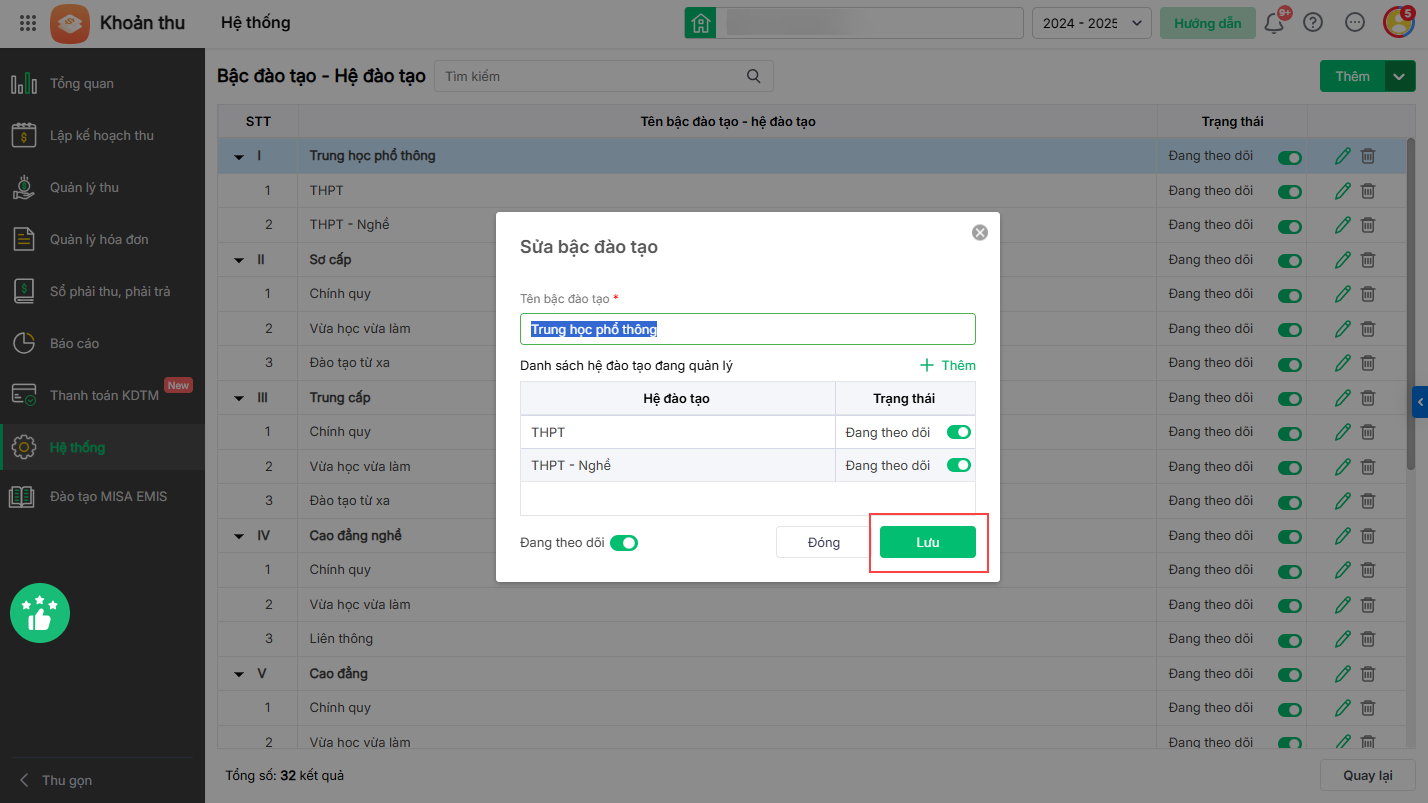
Task: Collapse the Trung cấp group row
Action: coord(239,398)
